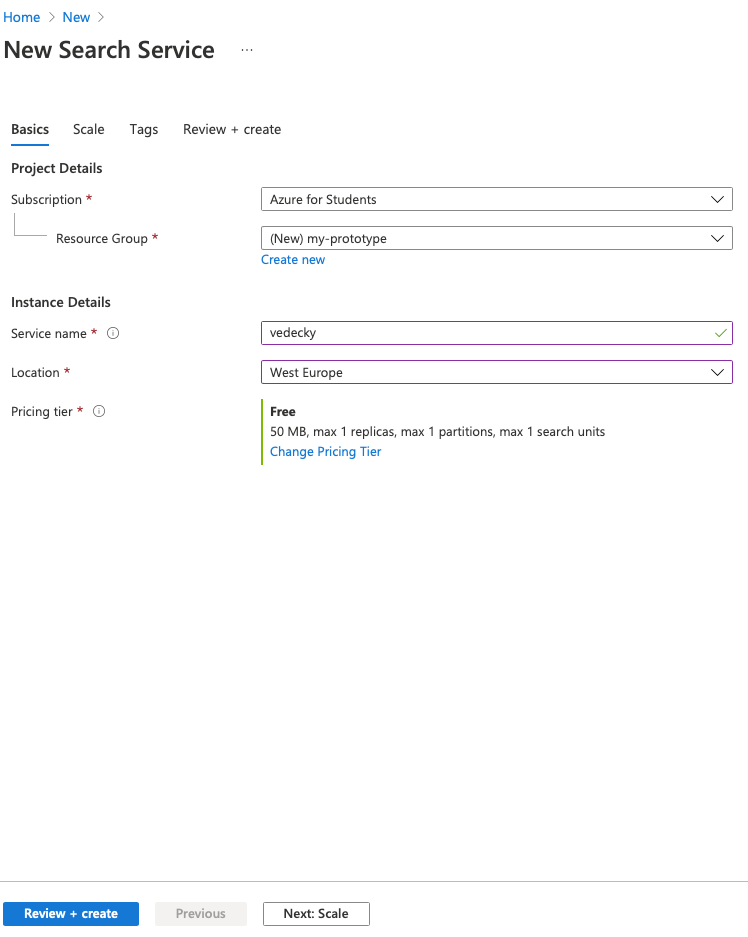Viewport: 748px width, 937px height.
Task: Click the green checkmark in the Service name field
Action: pos(721,333)
